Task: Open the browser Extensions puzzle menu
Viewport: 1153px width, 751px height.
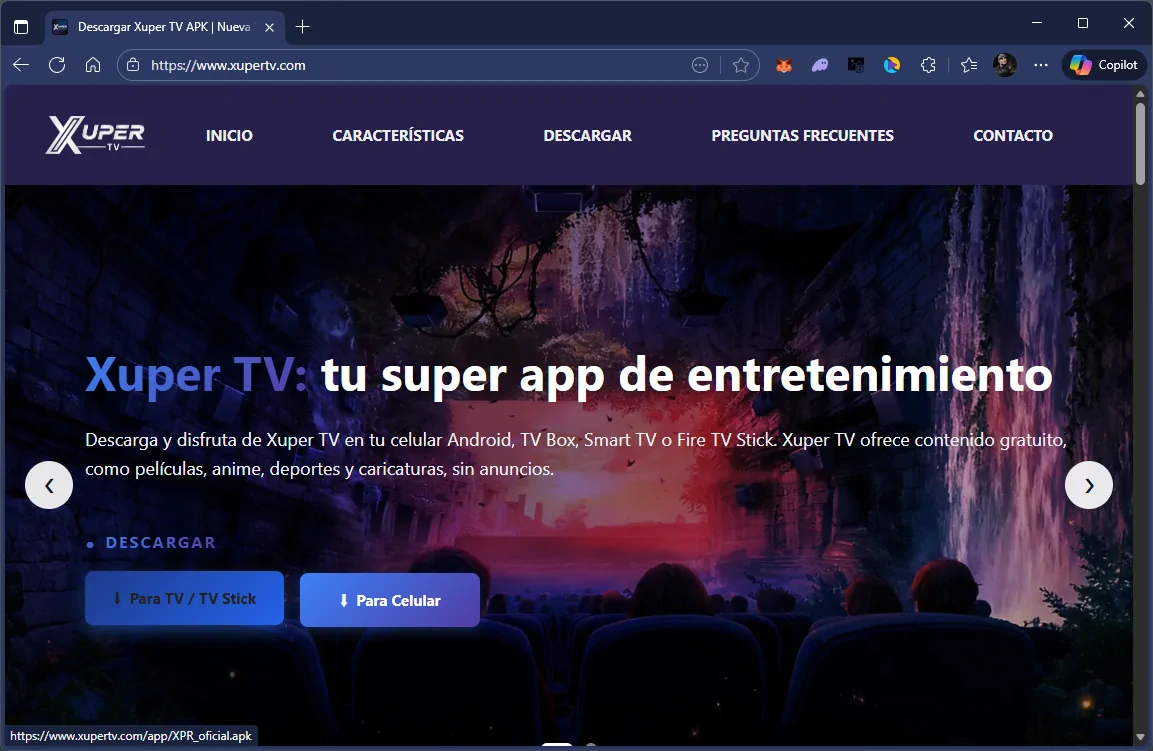Action: [928, 64]
